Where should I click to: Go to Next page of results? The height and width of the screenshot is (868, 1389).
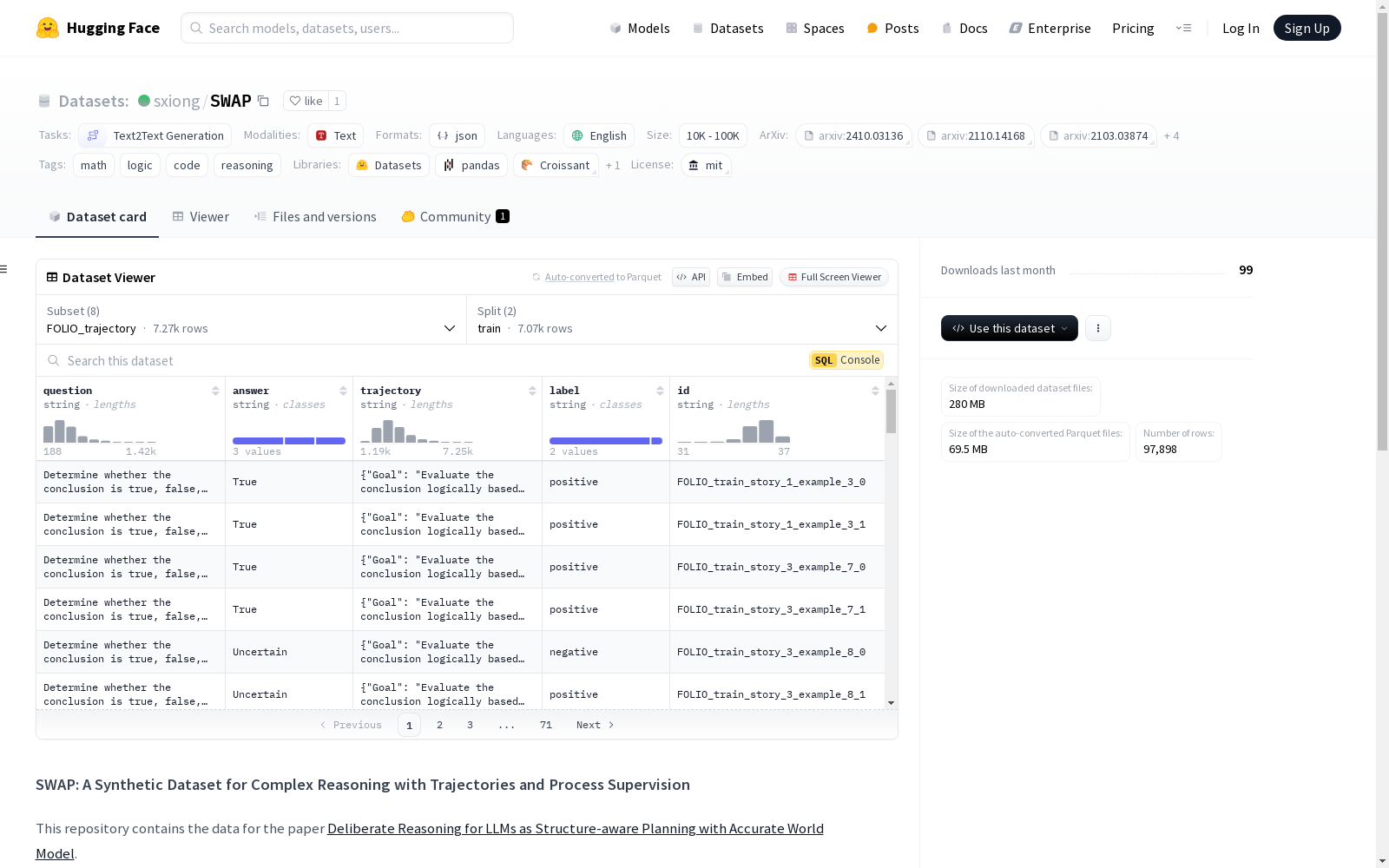click(x=595, y=725)
